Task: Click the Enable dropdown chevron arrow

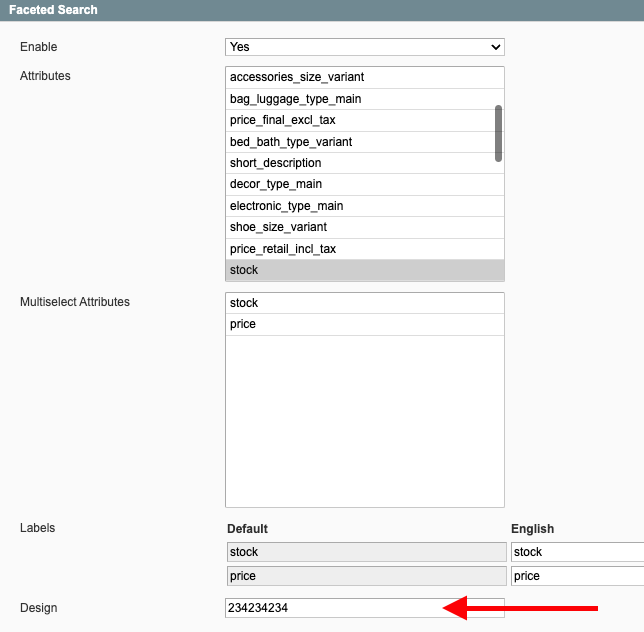Action: click(496, 47)
